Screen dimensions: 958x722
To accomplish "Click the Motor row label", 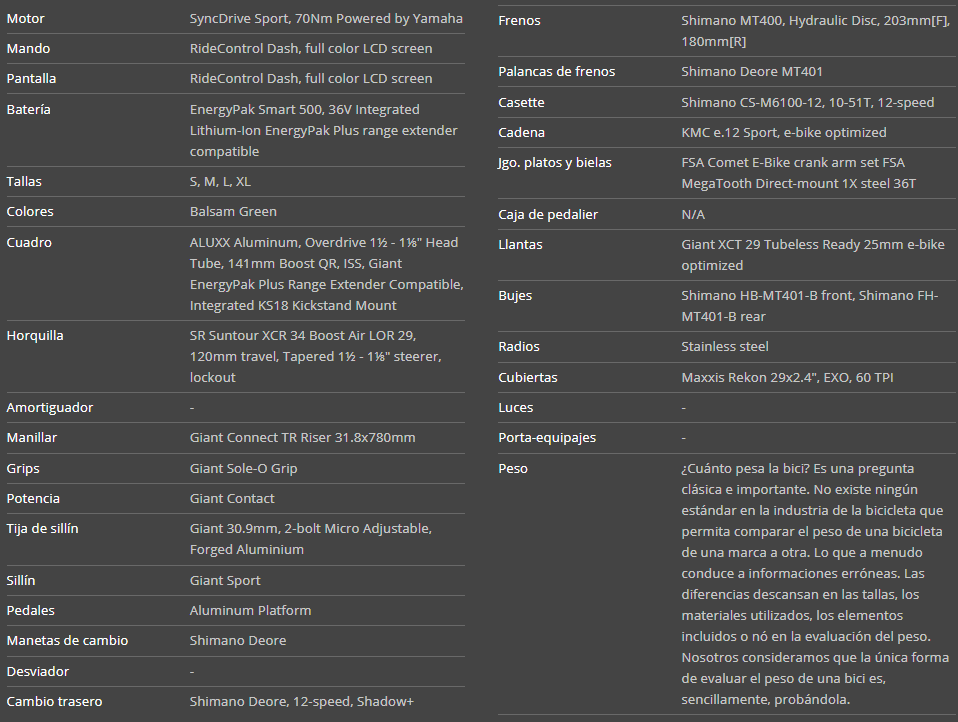I will 26,18.
